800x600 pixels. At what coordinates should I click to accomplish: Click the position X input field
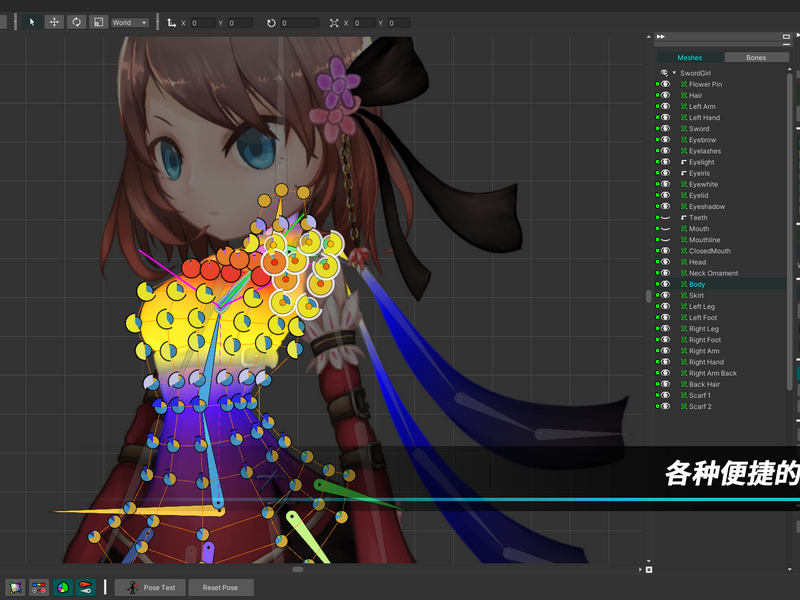point(203,23)
